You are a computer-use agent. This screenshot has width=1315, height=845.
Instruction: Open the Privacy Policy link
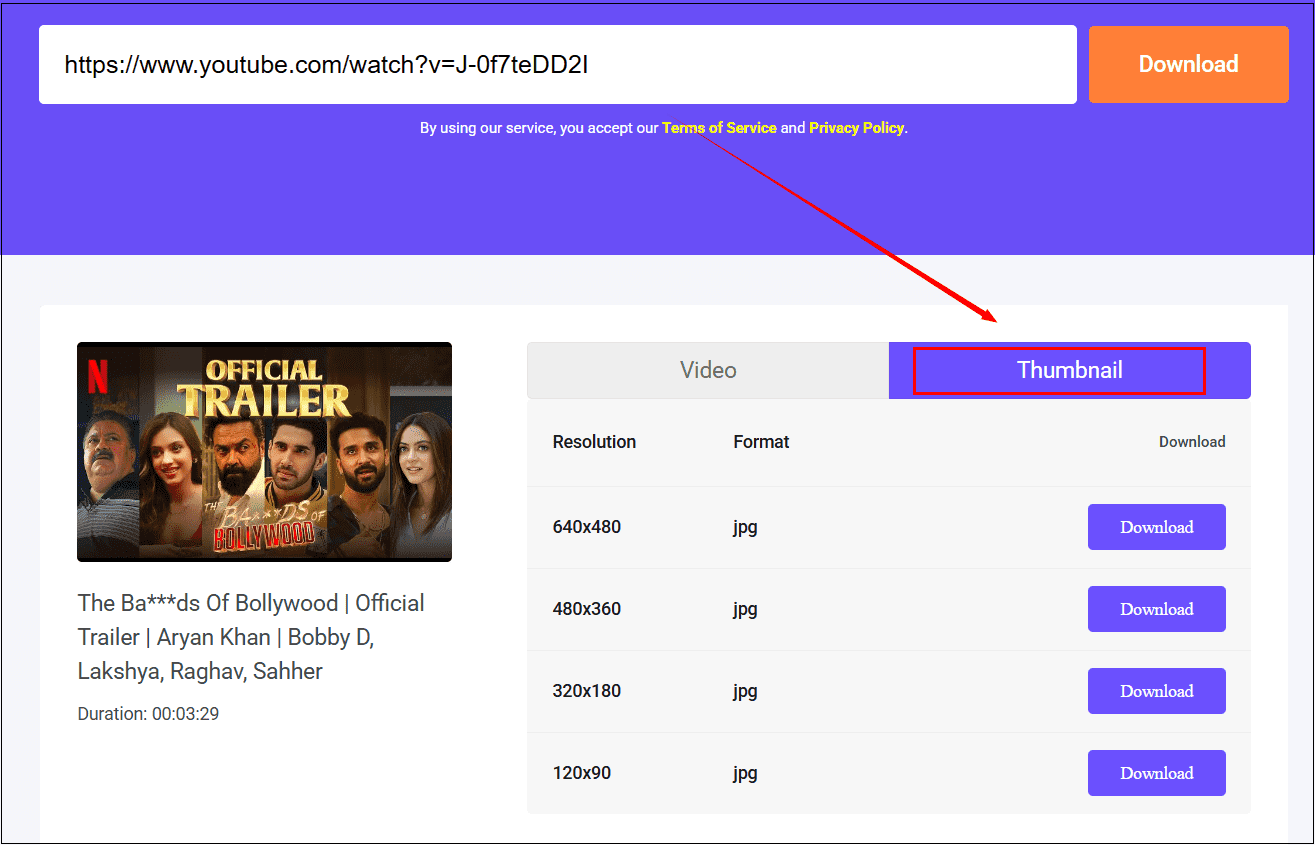(x=857, y=128)
